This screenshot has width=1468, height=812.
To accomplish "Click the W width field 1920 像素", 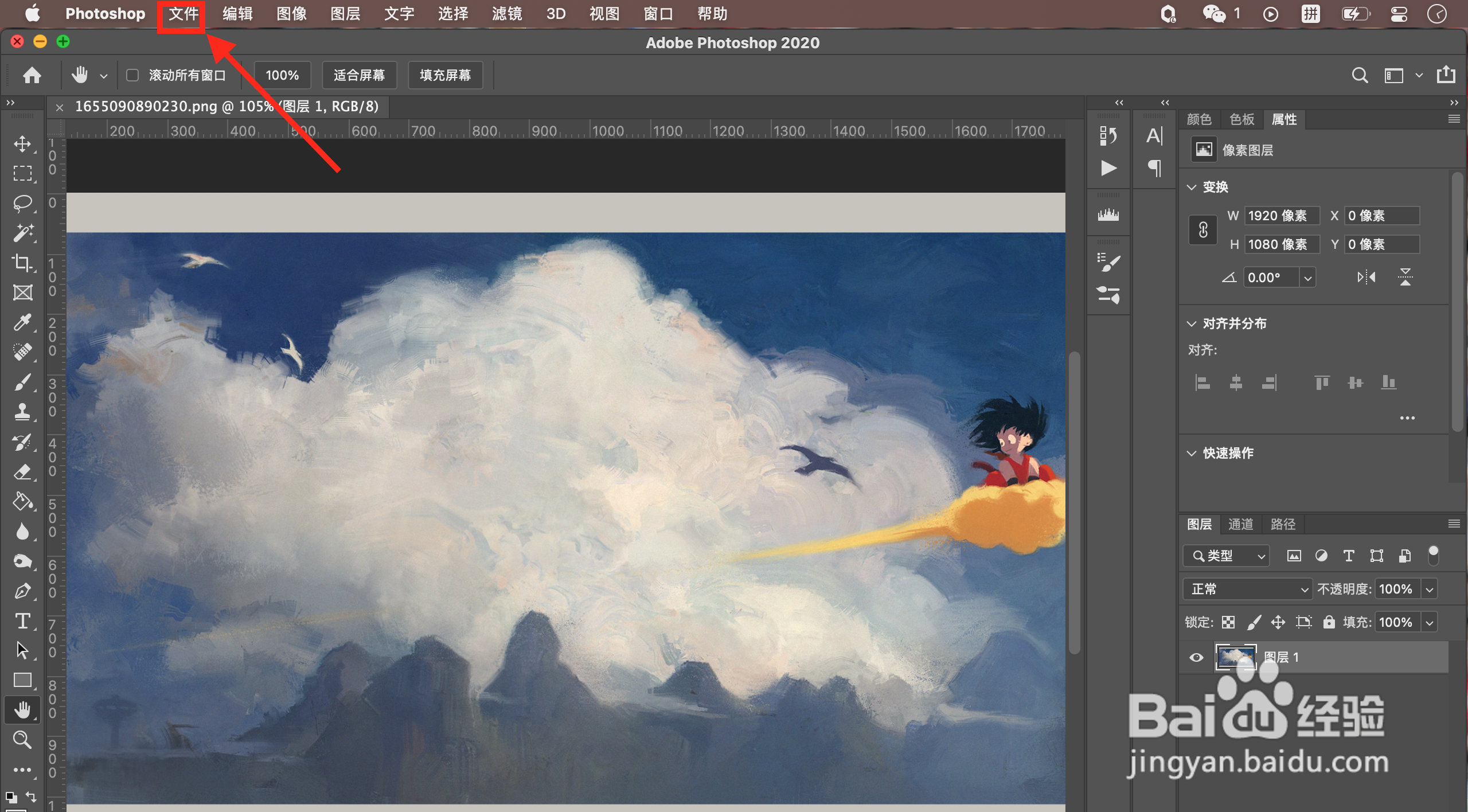I will pyautogui.click(x=1282, y=216).
